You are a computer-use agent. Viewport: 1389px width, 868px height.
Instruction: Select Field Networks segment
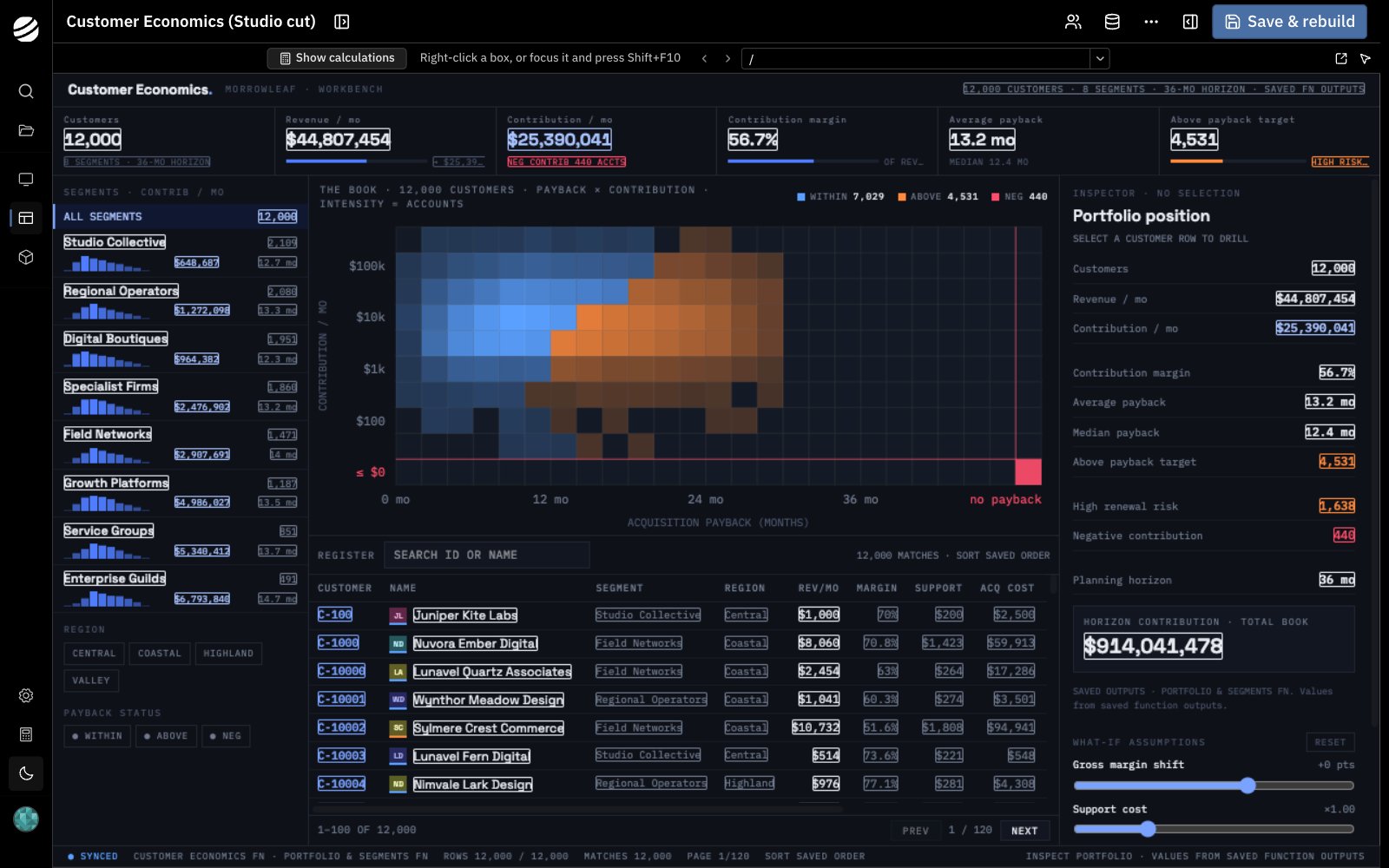pyautogui.click(x=180, y=444)
